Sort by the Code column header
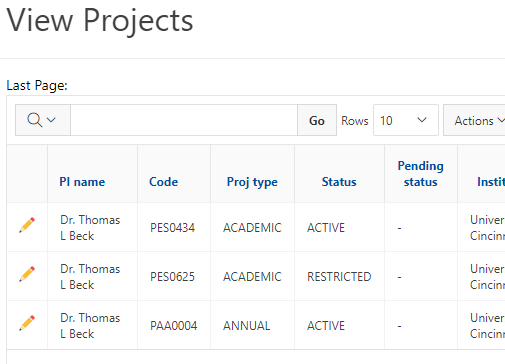Screen dimensions: 505x364 [x=163, y=182]
